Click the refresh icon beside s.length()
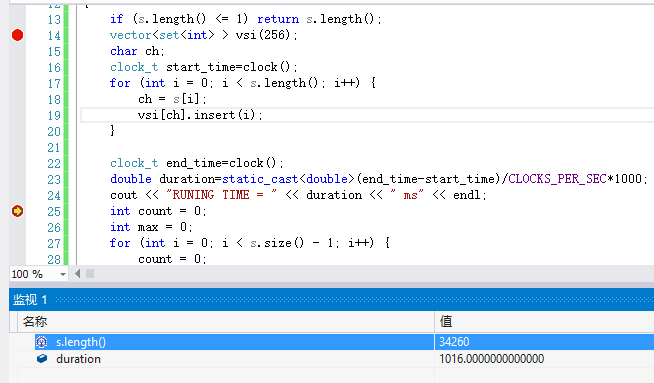 pyautogui.click(x=41, y=342)
